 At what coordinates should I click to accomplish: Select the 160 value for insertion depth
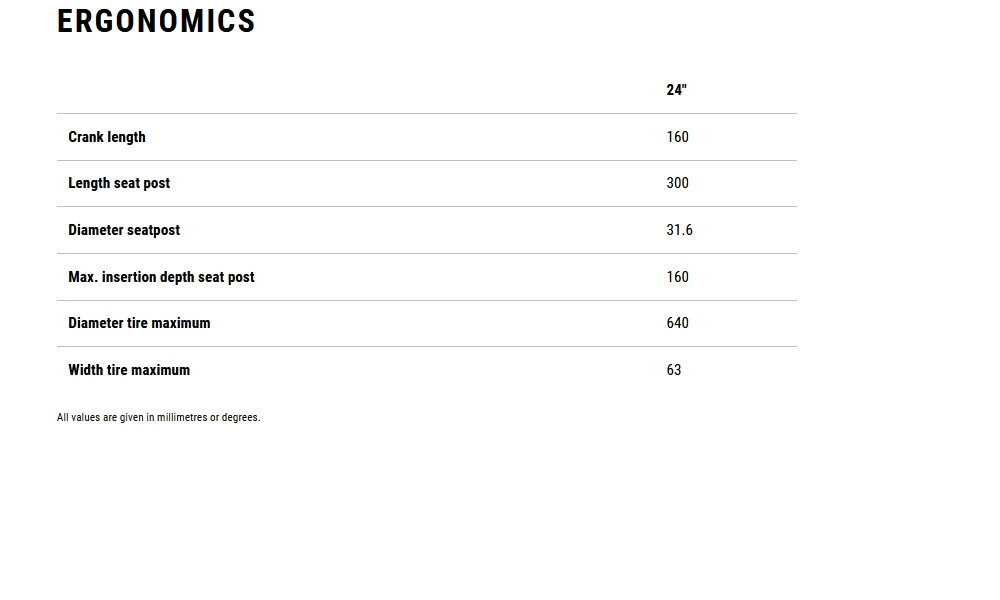(678, 277)
